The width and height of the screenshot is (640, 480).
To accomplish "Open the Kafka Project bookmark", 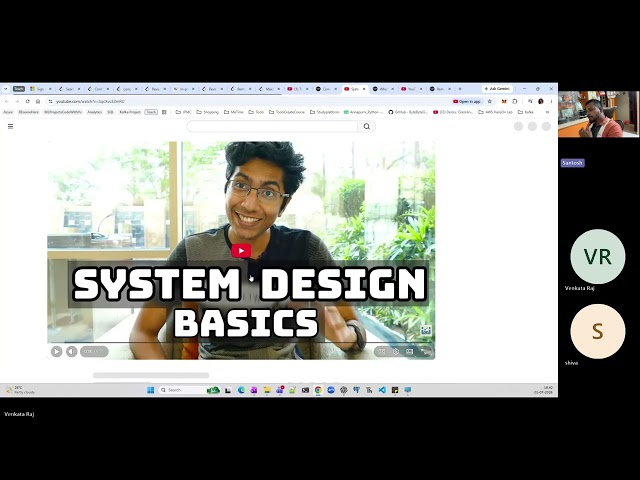I will 130,112.
